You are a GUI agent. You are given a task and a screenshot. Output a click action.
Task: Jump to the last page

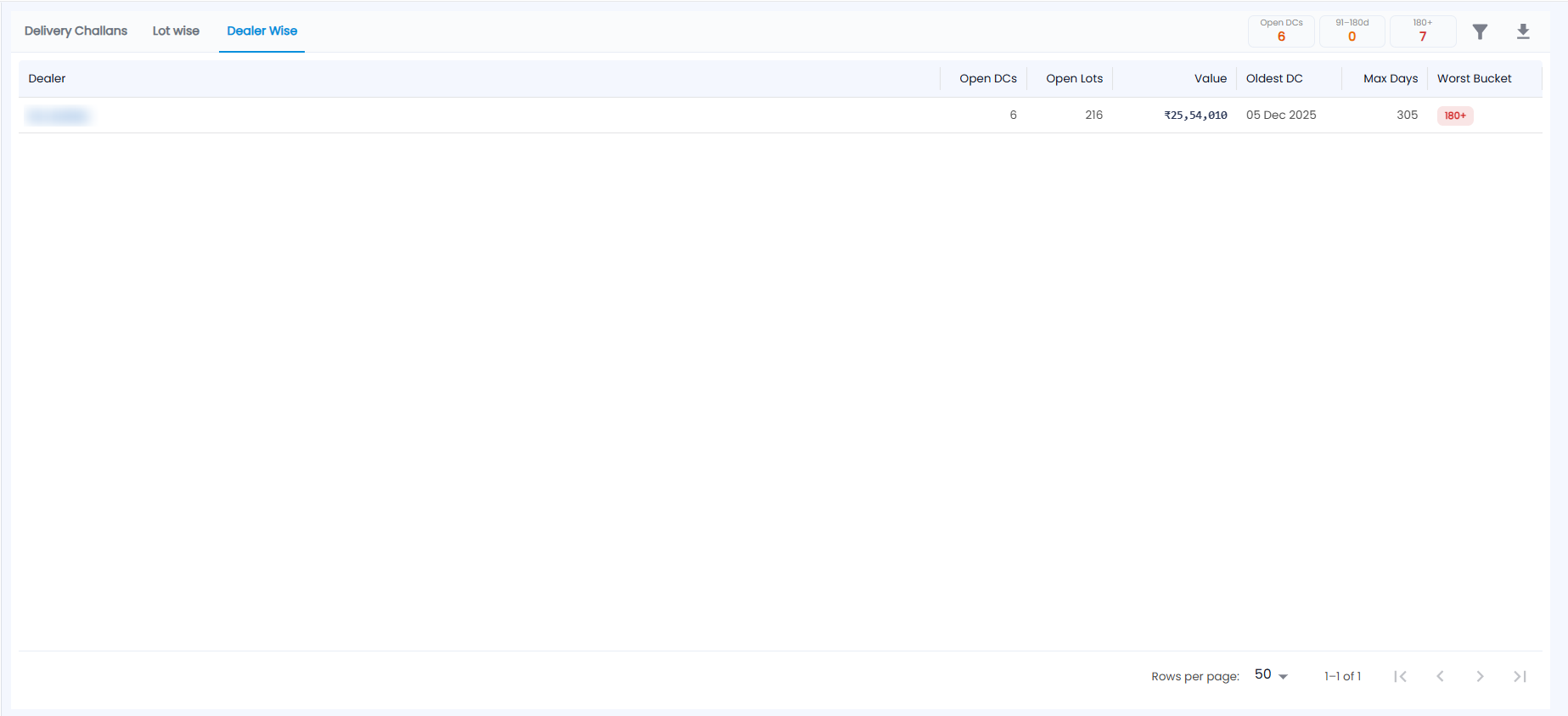pyautogui.click(x=1520, y=676)
